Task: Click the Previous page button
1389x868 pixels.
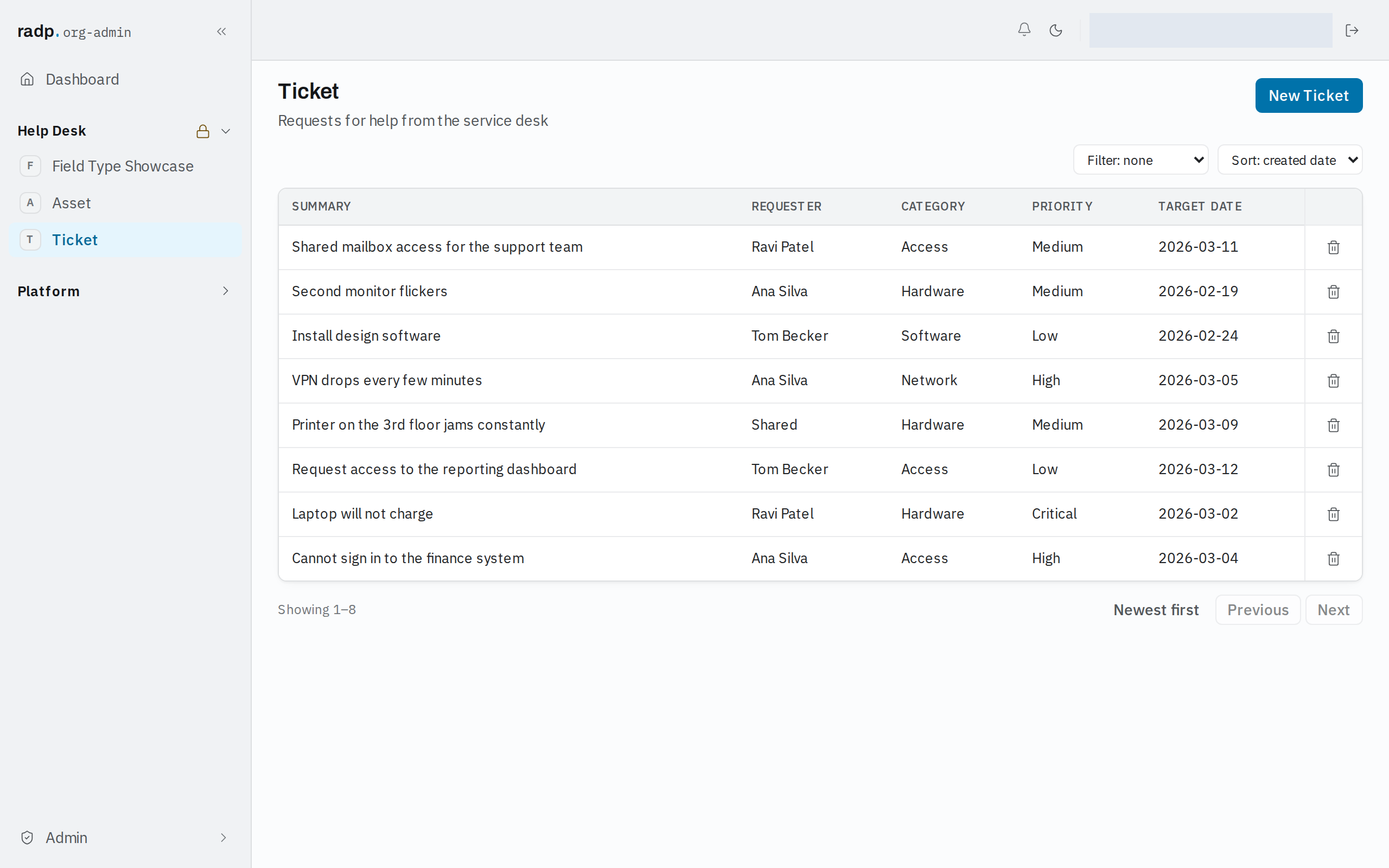Action: 1258,610
